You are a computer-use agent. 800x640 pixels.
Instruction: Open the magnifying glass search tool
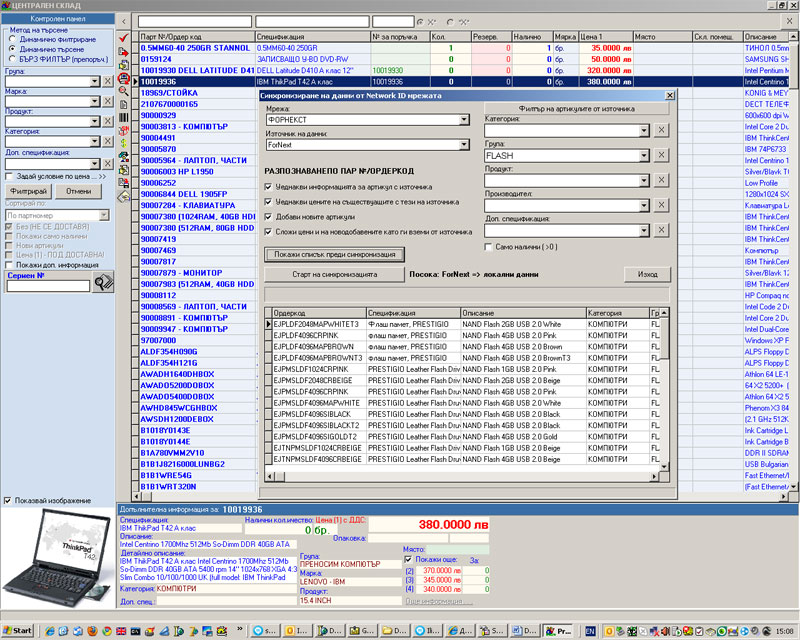(123, 91)
